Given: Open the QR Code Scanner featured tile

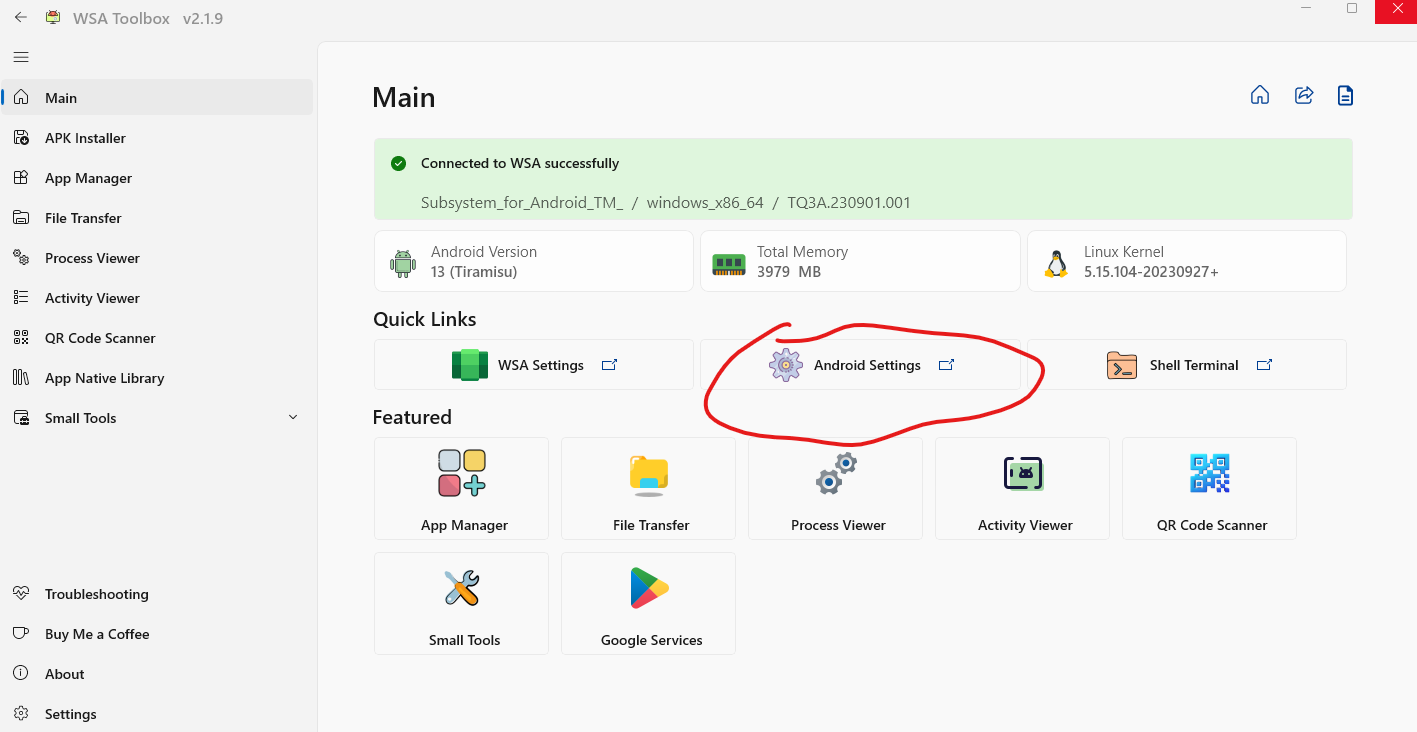Looking at the screenshot, I should coord(1210,489).
